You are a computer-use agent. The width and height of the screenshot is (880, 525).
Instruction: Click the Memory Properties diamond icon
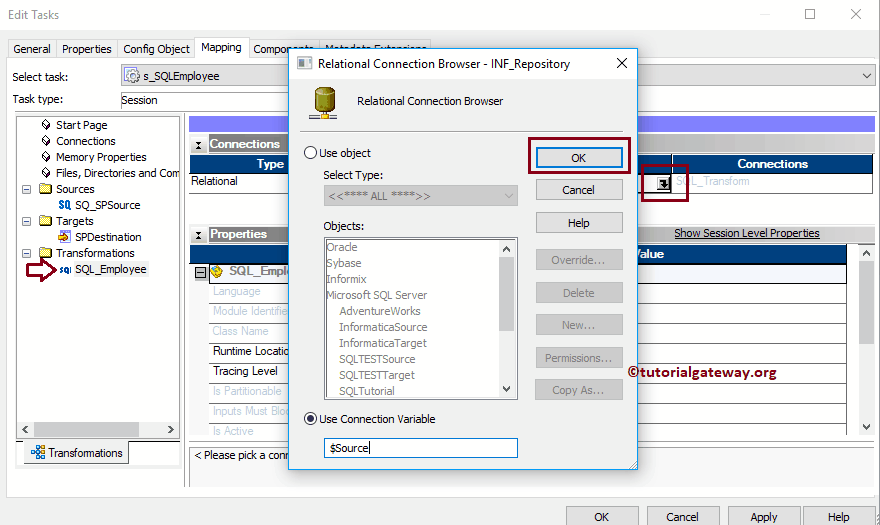[x=46, y=157]
